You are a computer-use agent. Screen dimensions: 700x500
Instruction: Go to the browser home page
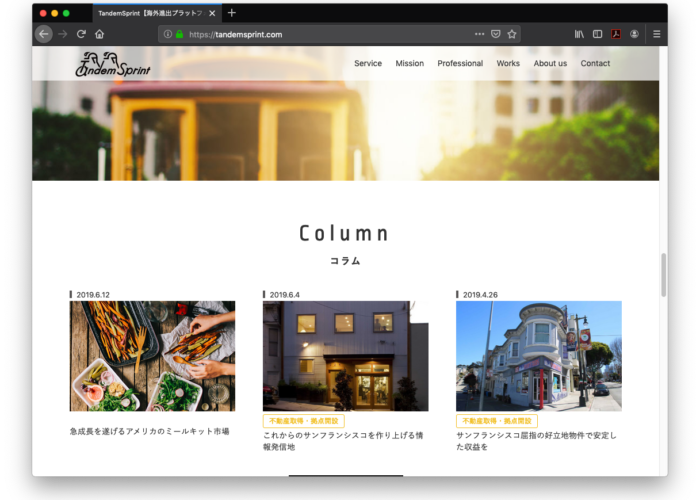click(x=99, y=34)
